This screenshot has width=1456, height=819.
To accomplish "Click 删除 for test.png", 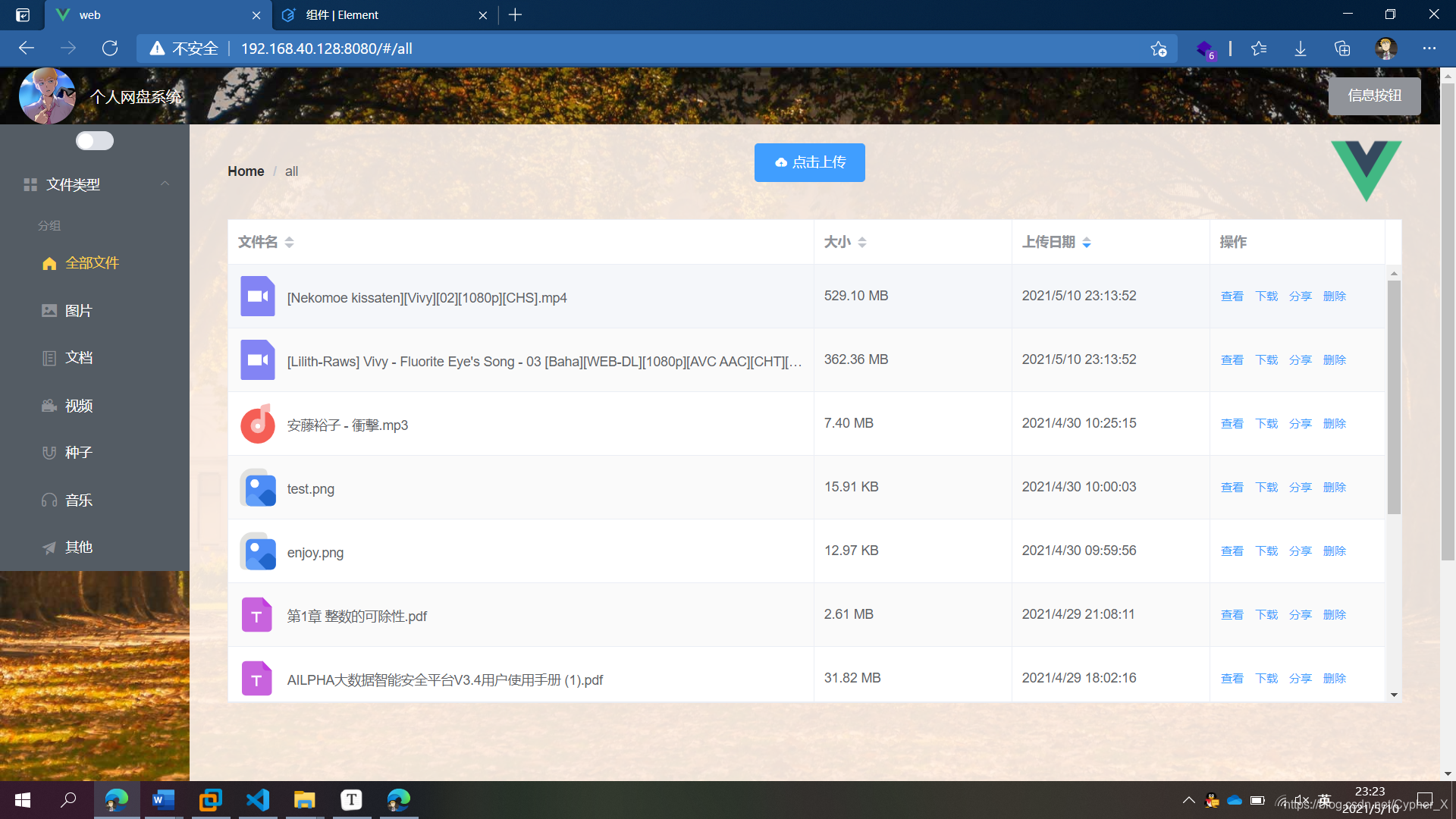I will point(1334,488).
